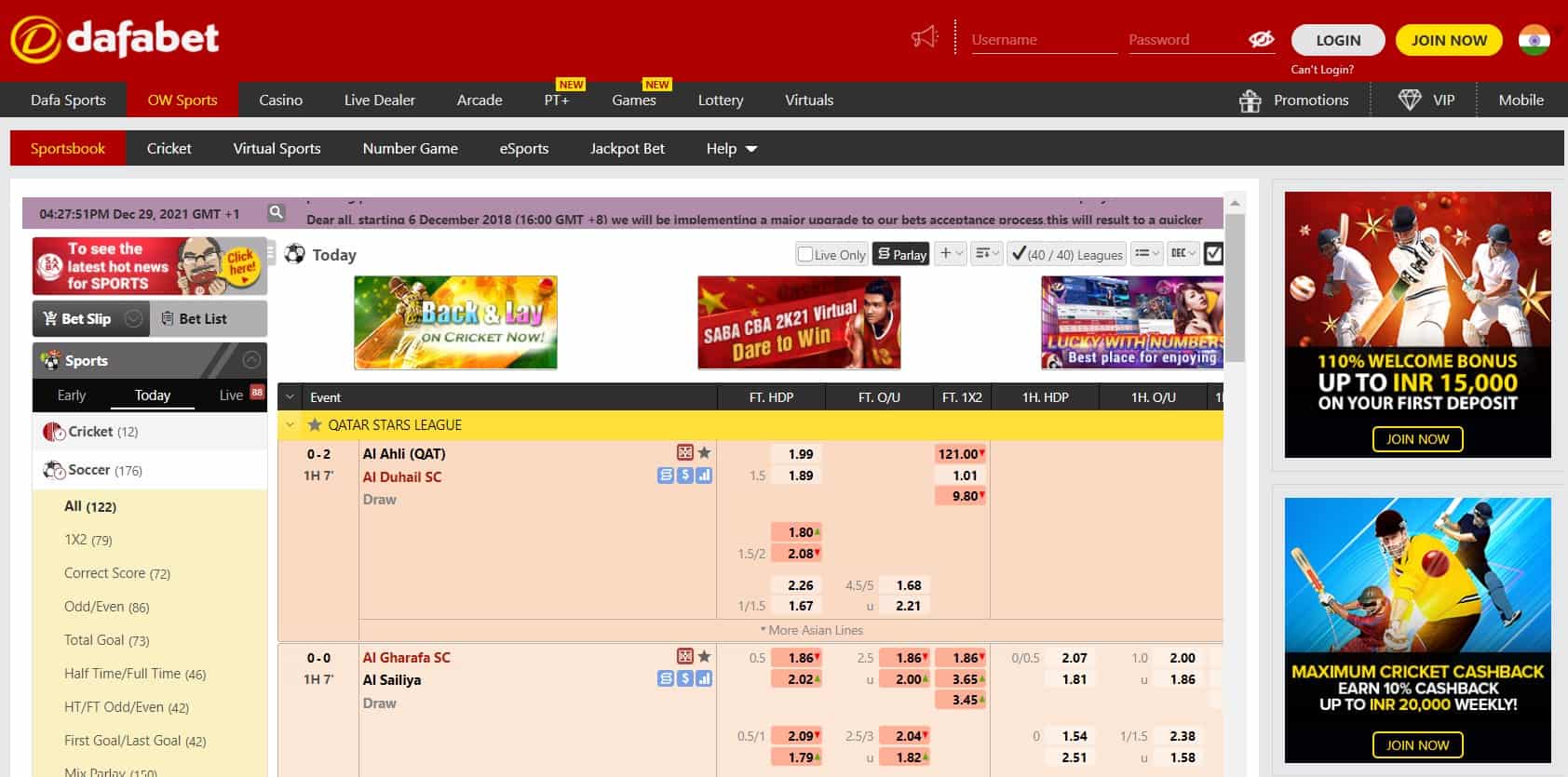Open scoreboard icon for Al Ahli match
The image size is (1568, 777).
pos(685,452)
